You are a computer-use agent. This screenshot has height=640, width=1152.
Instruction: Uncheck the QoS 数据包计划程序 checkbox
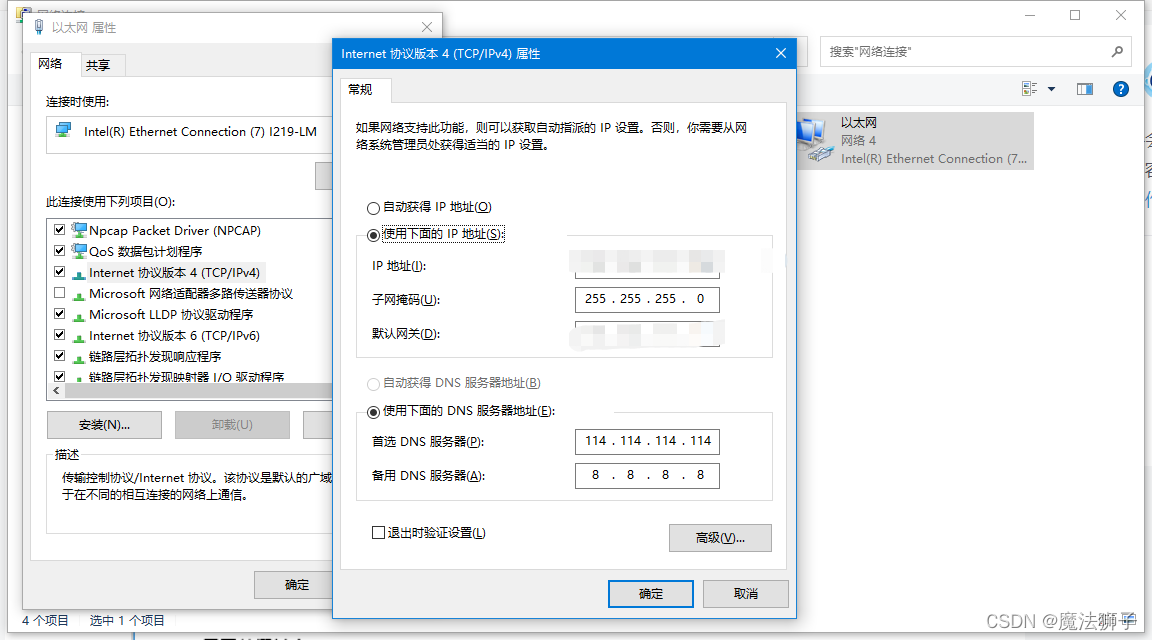59,250
